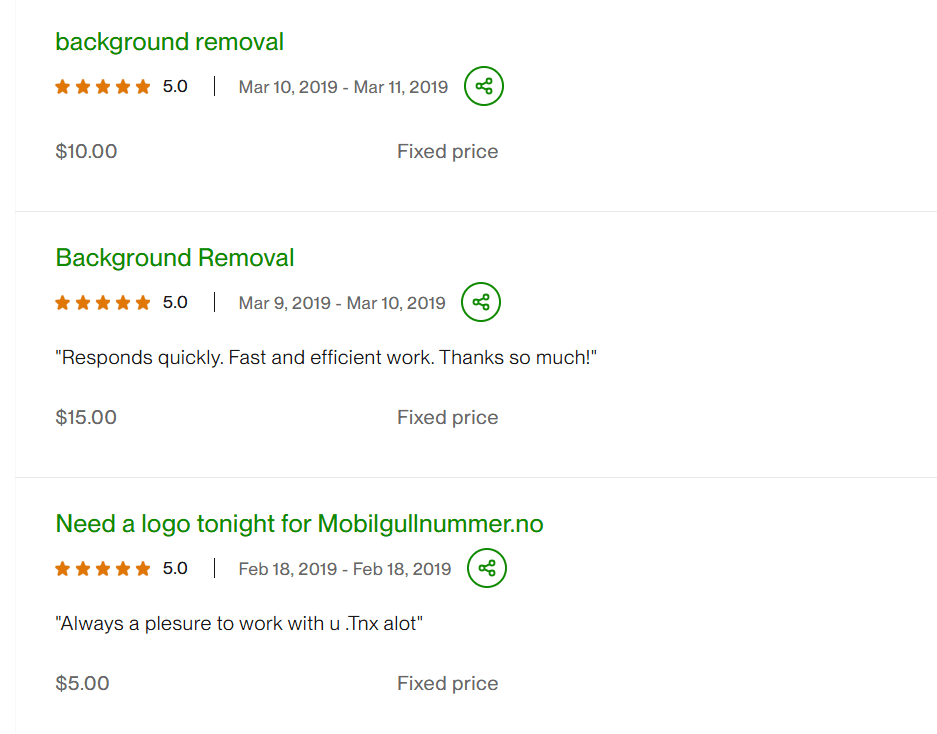Click the $15.00 price amount

pyautogui.click(x=86, y=418)
